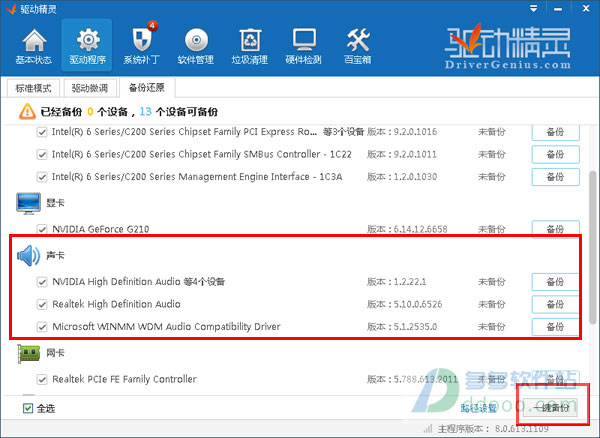This screenshot has width=600, height=438.
Task: Open the title bar dropdown menu arrow
Action: click(533, 8)
